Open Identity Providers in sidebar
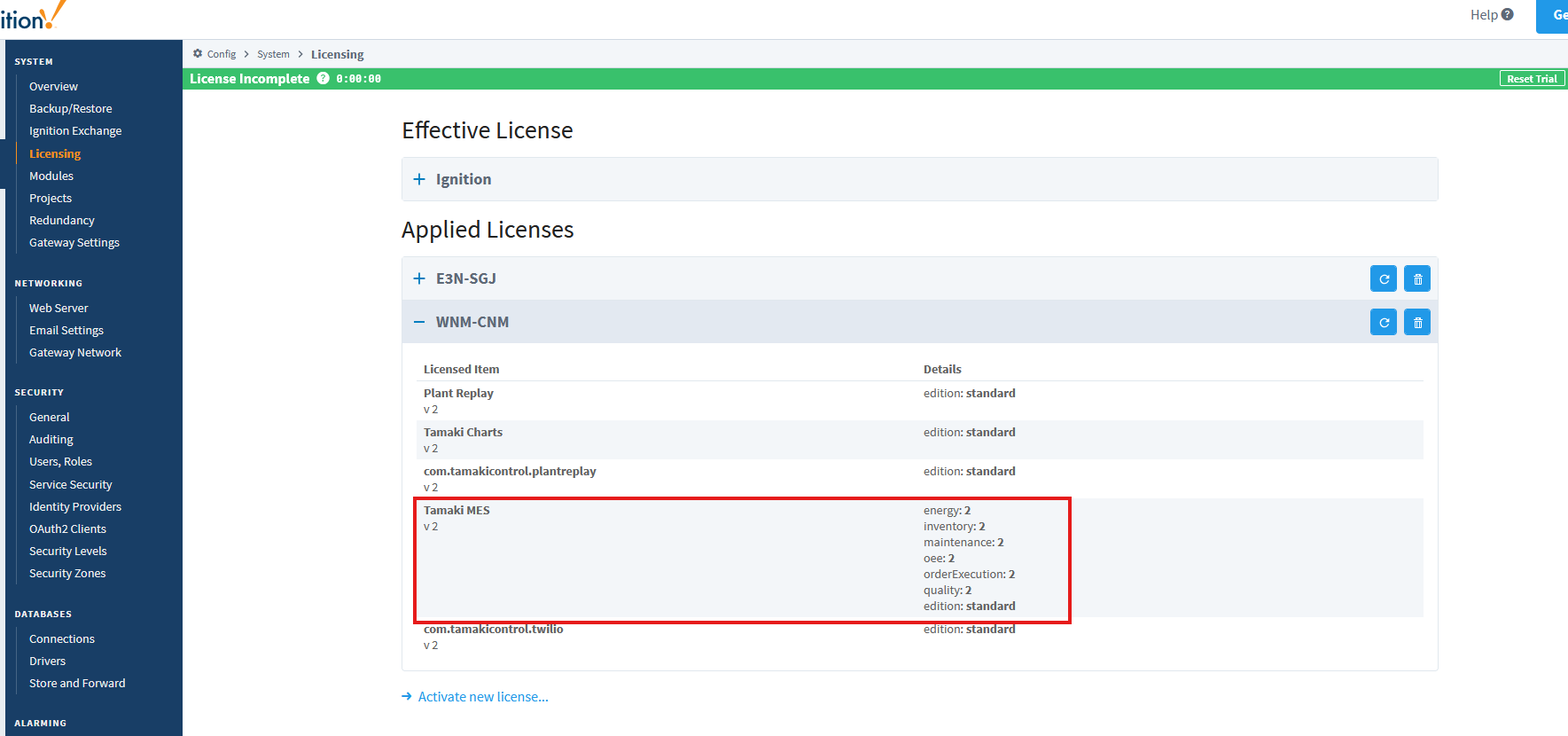This screenshot has width=1568, height=736. (x=75, y=506)
